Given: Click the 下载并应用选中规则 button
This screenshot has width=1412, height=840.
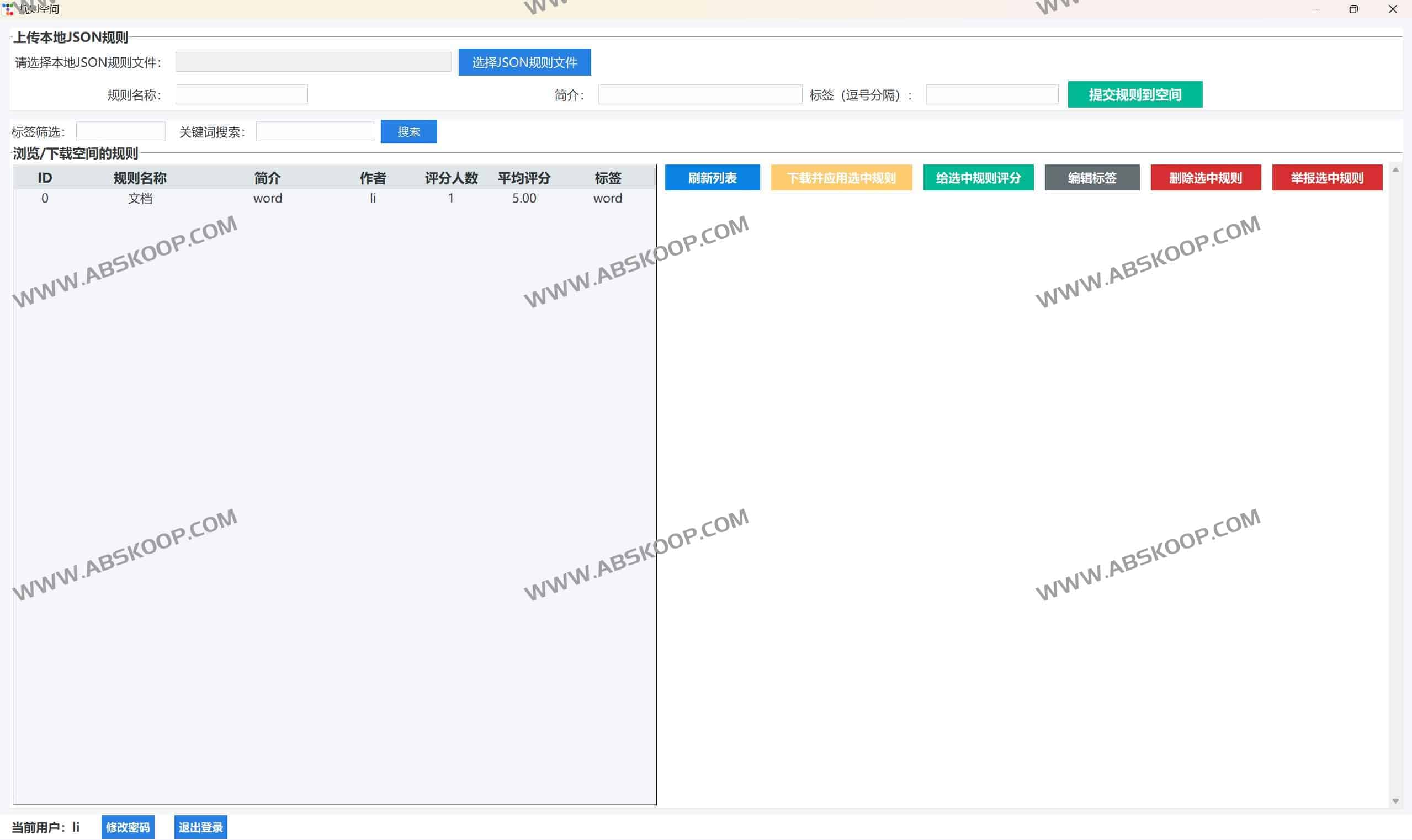Looking at the screenshot, I should click(x=841, y=178).
